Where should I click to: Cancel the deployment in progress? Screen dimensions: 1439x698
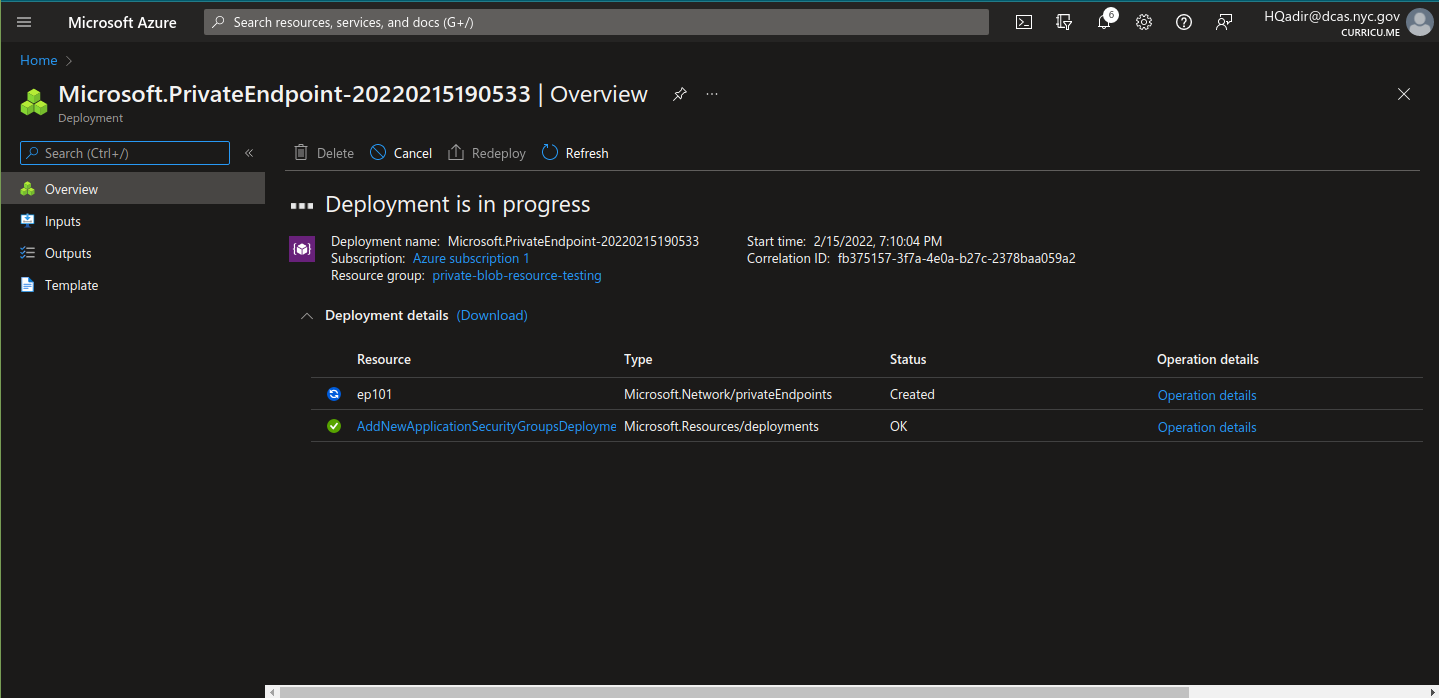[x=401, y=153]
